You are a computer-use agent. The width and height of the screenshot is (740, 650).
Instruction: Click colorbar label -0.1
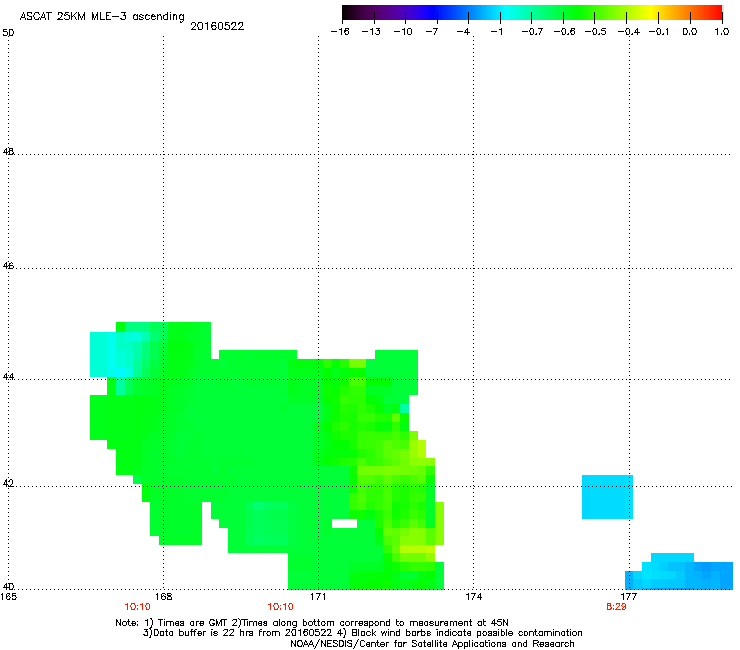pyautogui.click(x=658, y=32)
